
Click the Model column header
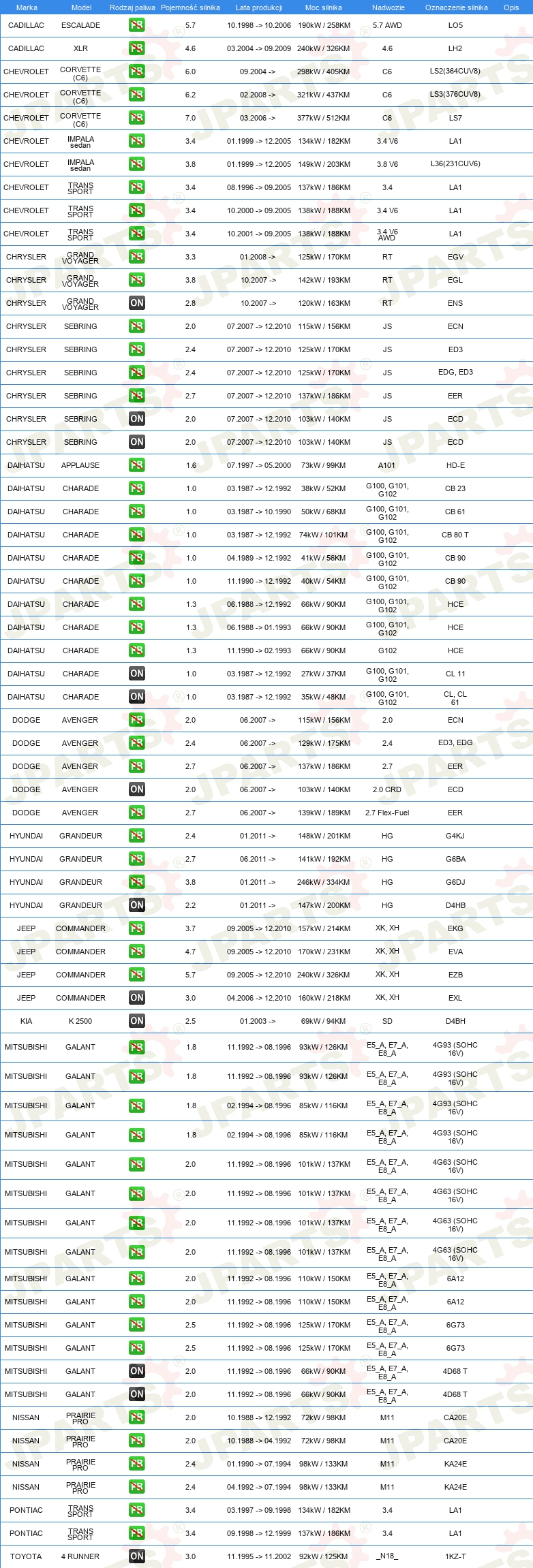81,7
